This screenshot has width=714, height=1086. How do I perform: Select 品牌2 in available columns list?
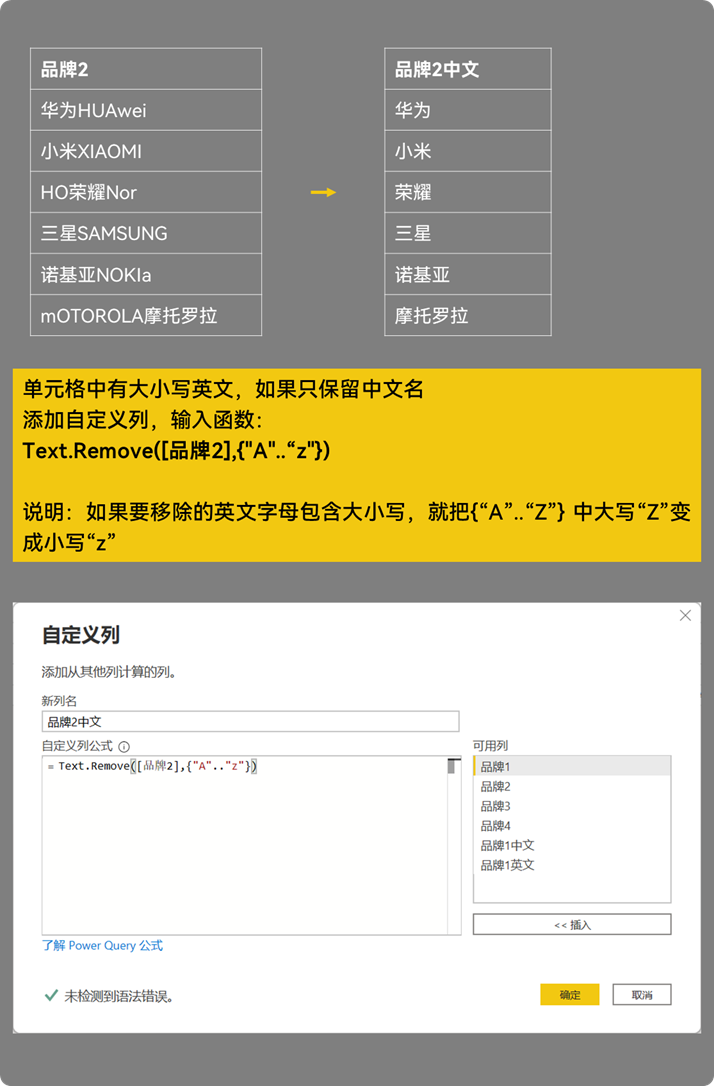[x=571, y=787]
